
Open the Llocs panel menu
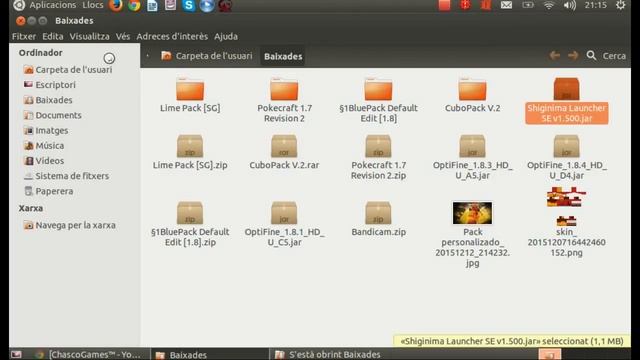click(93, 5)
